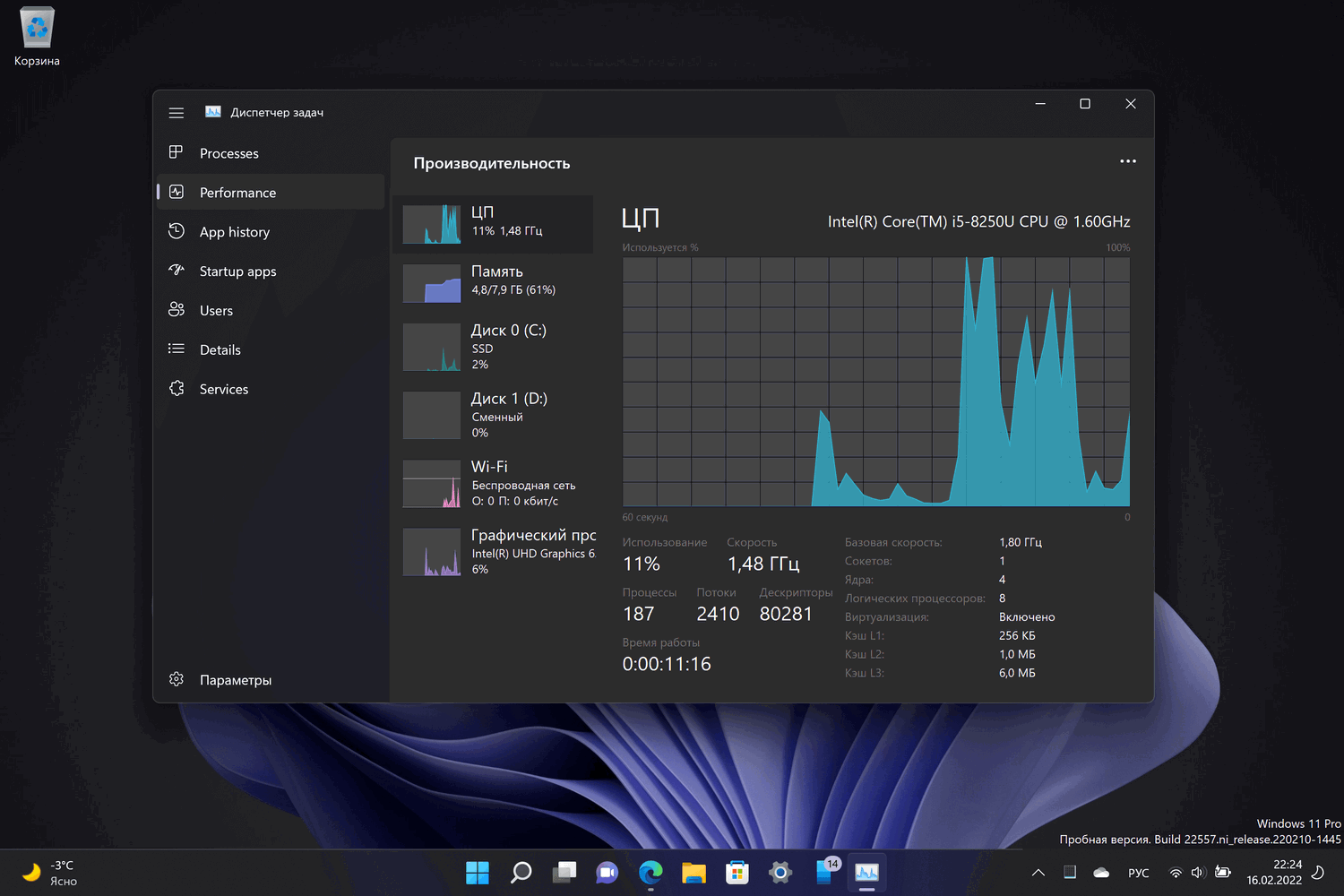Click the L3 cache value 6,0 МБ
Image resolution: width=1344 pixels, height=896 pixels.
(x=1017, y=673)
